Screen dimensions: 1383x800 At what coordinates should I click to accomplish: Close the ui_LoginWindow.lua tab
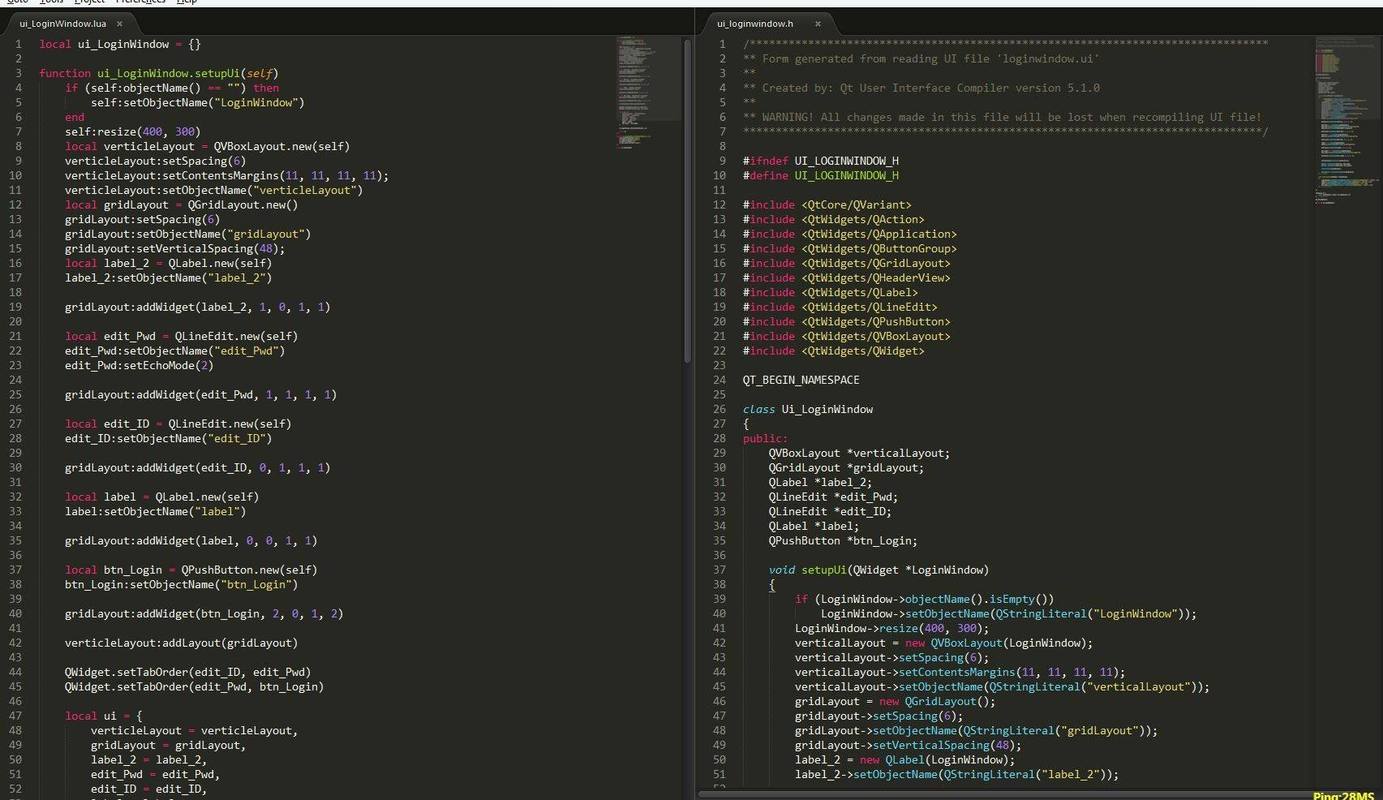[120, 23]
